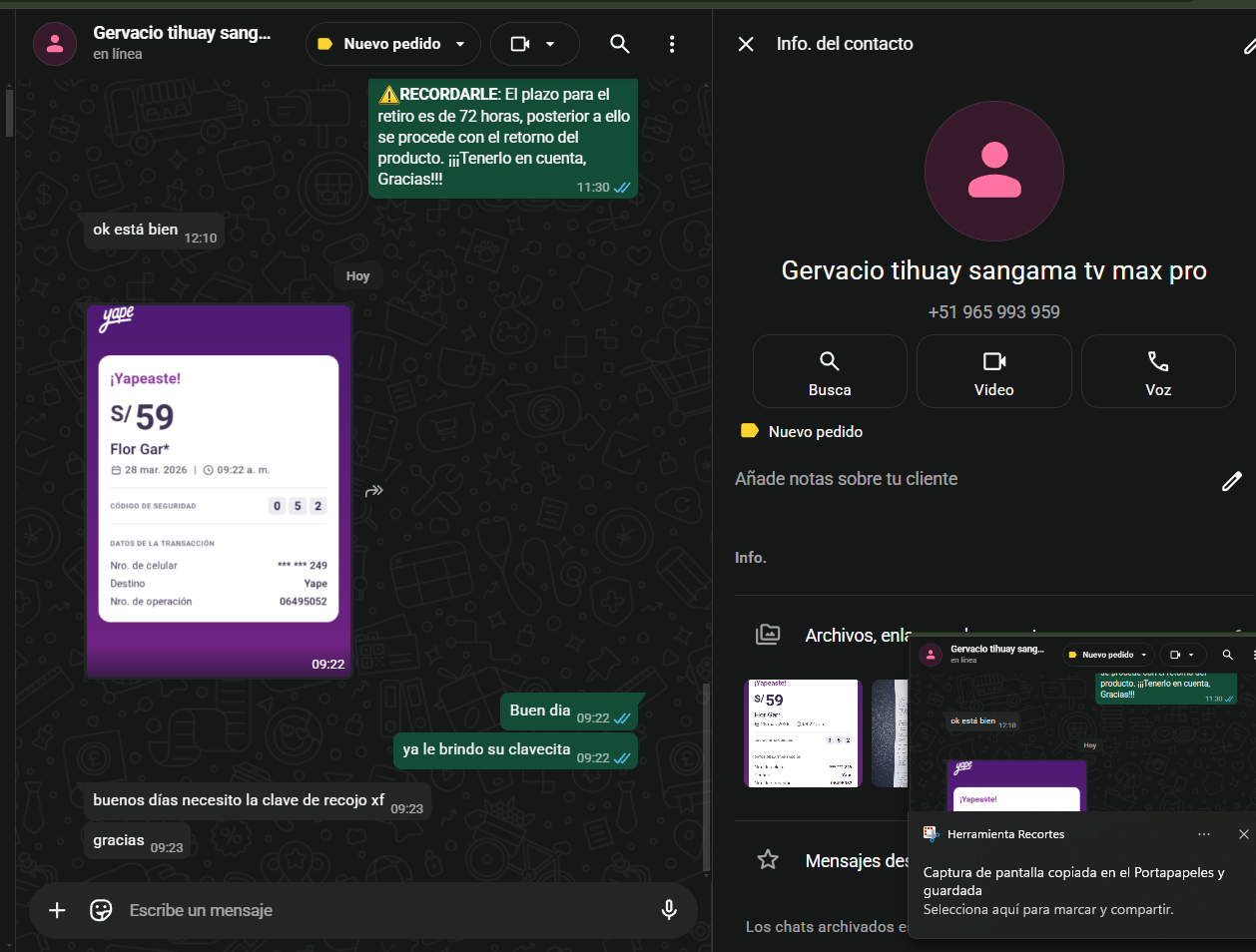Image resolution: width=1256 pixels, height=952 pixels.
Task: Type in the Escribe un mensaje field
Action: click(x=379, y=910)
